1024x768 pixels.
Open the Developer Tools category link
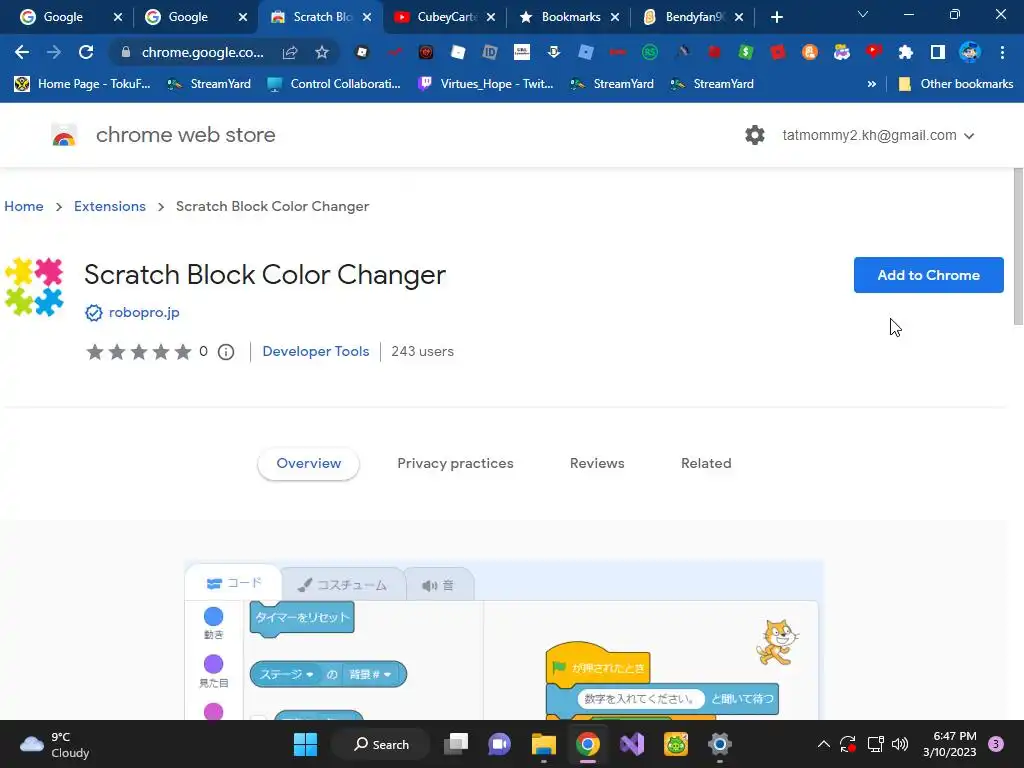pyautogui.click(x=315, y=351)
